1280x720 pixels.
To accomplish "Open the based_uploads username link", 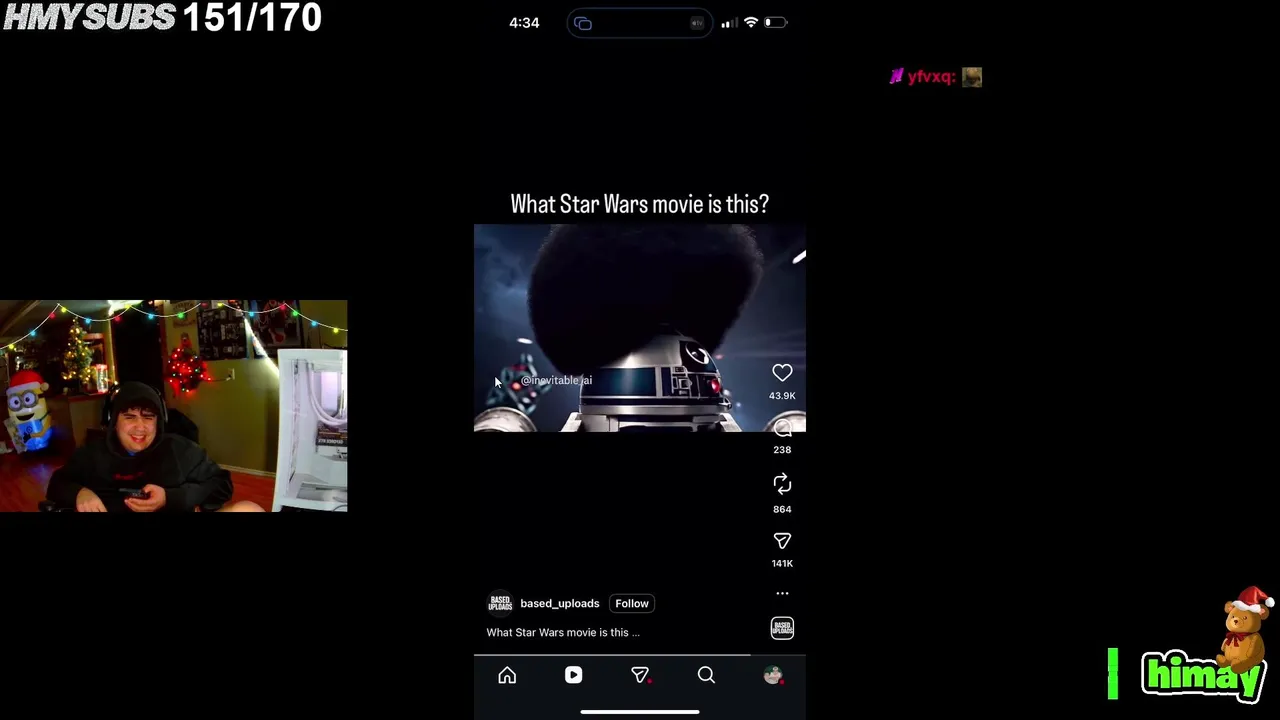I will click(x=560, y=603).
